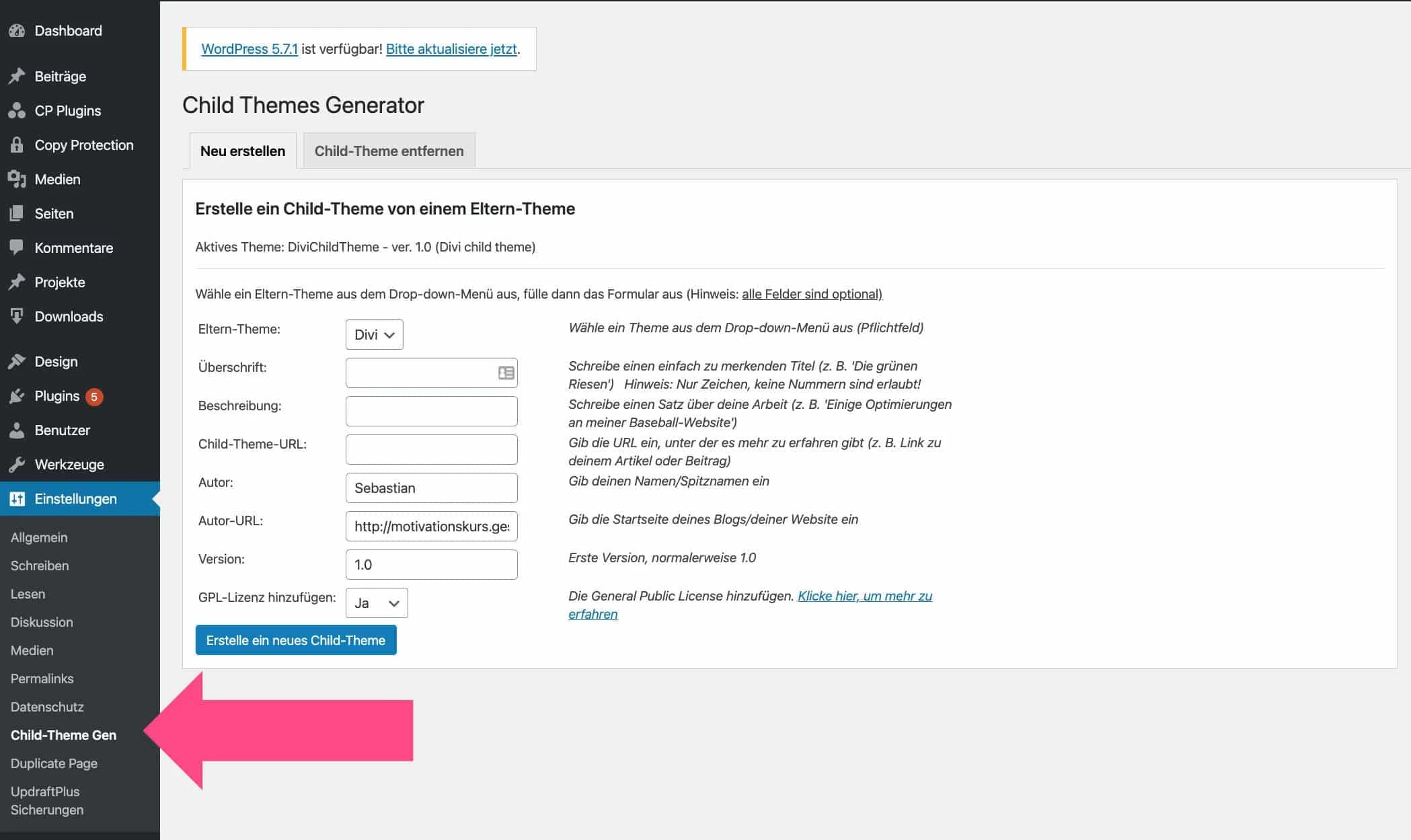Switch to the Child-Theme entfernen tab
Viewport: 1411px width, 840px height.
[388, 151]
